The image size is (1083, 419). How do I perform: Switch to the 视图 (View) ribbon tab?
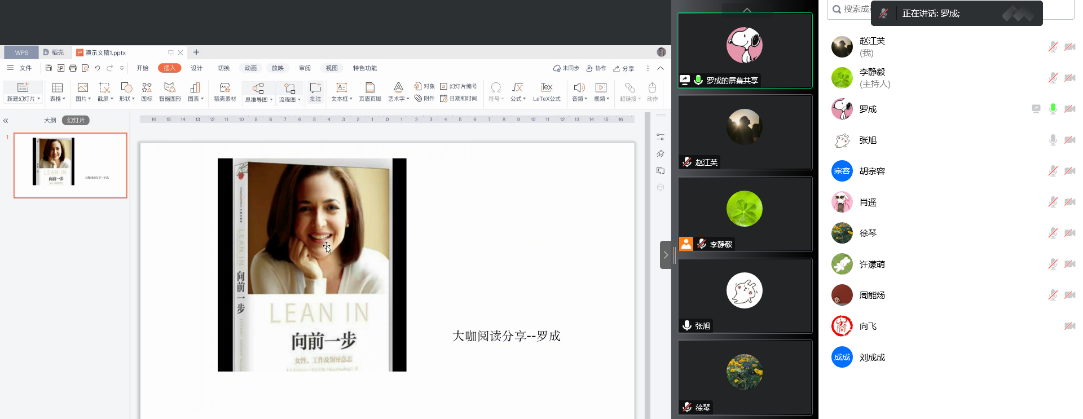(332, 68)
